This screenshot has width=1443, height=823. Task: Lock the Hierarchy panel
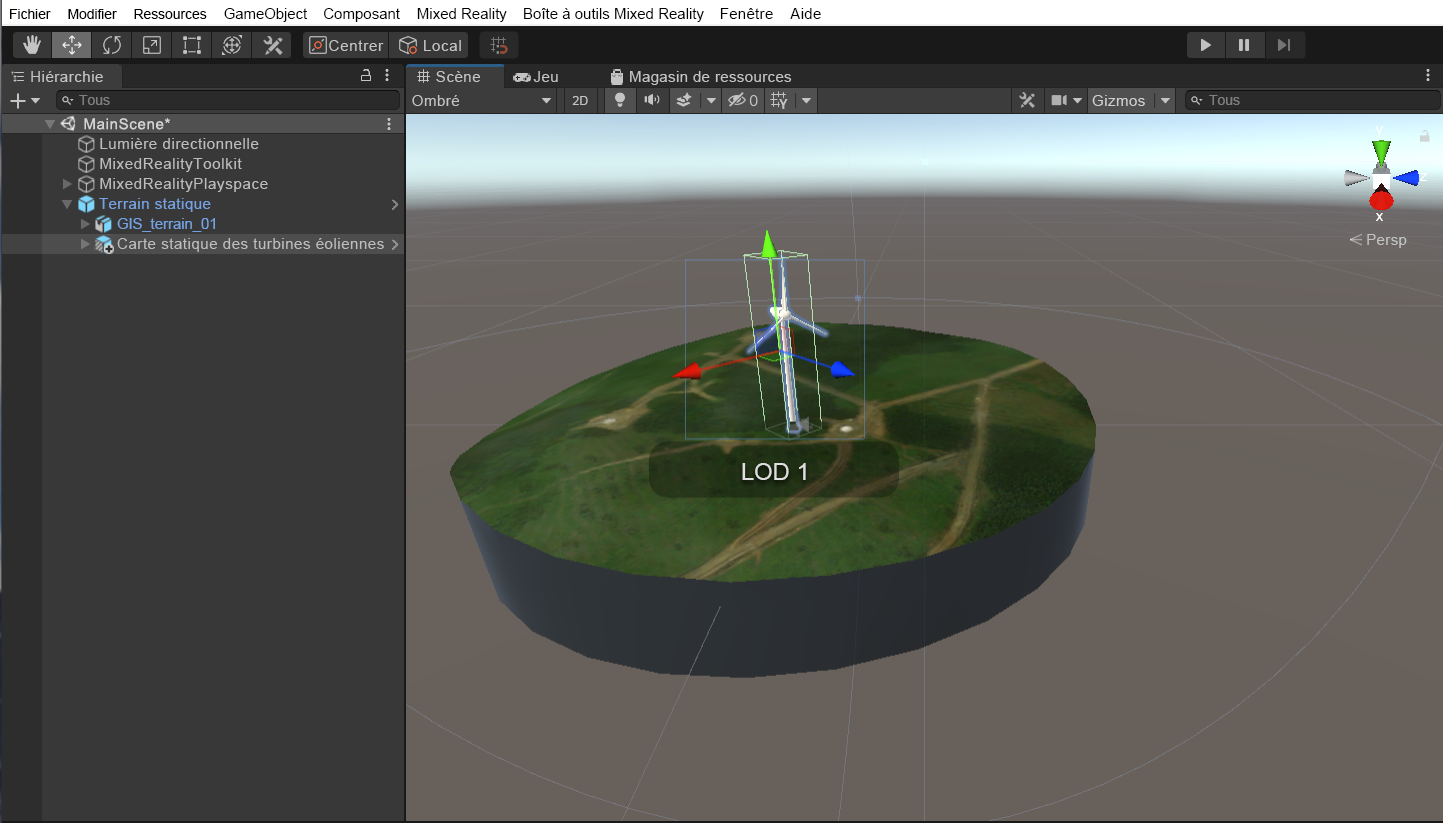tap(366, 76)
